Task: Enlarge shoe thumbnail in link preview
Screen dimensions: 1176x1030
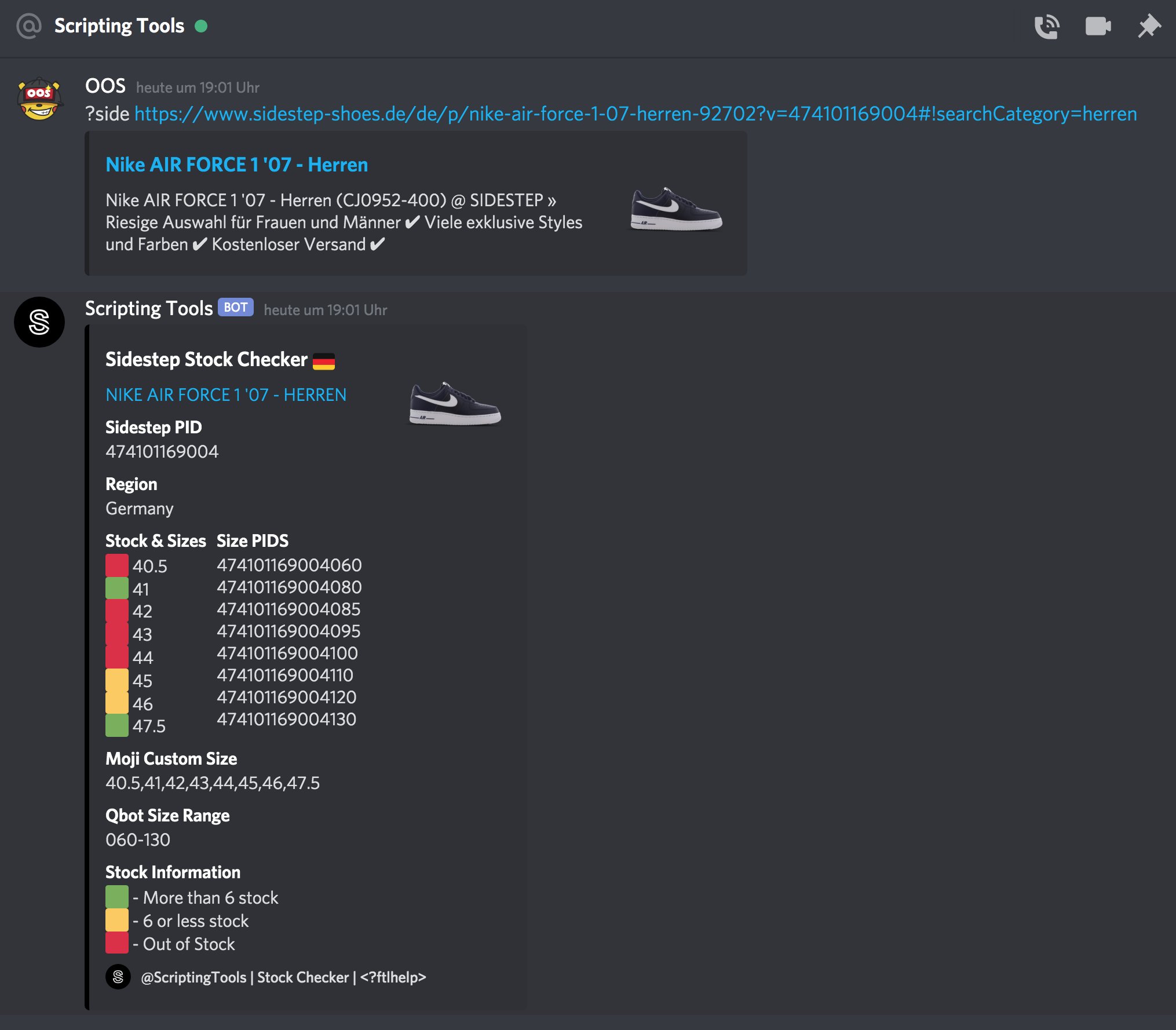Action: coord(676,209)
